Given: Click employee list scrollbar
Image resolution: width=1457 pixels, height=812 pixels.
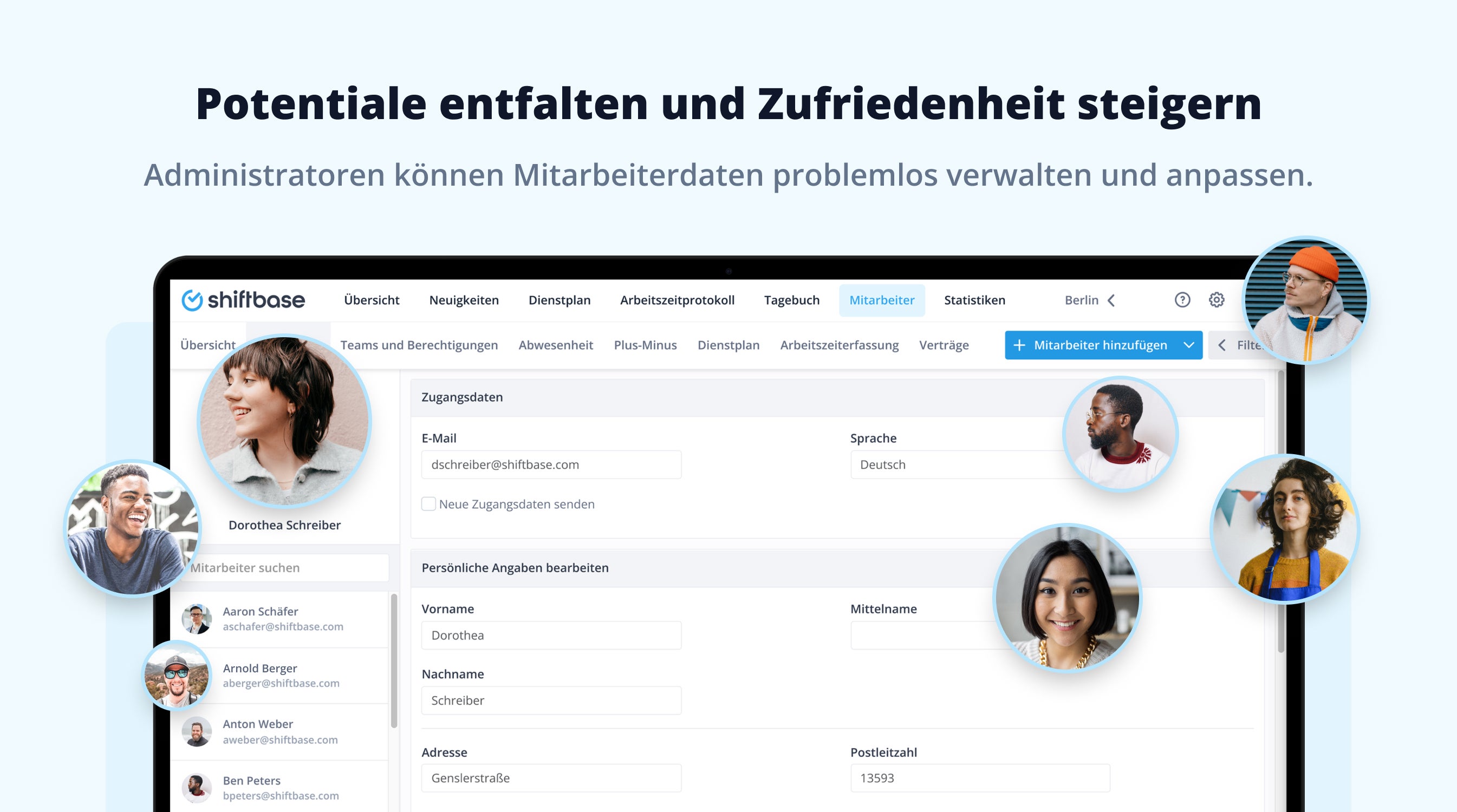Looking at the screenshot, I should click(394, 660).
